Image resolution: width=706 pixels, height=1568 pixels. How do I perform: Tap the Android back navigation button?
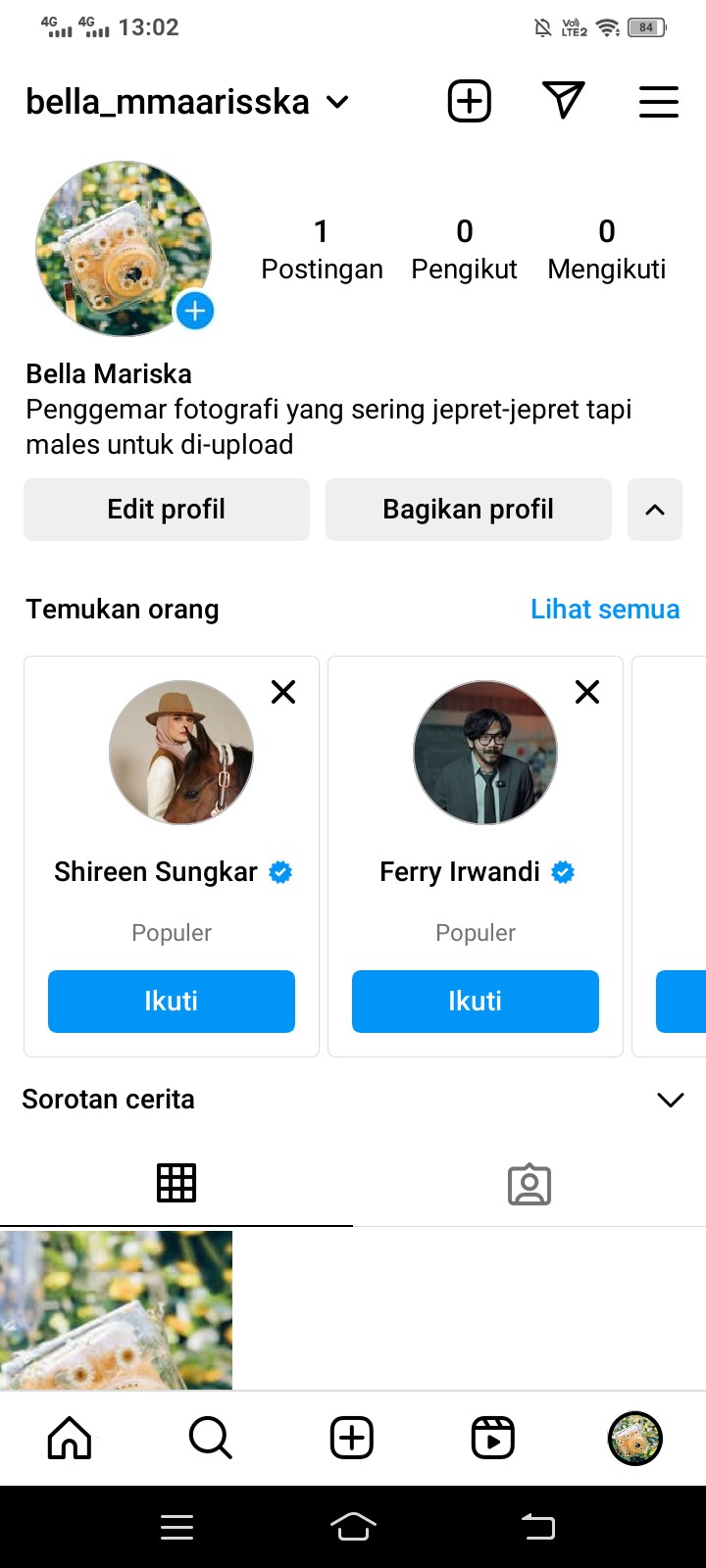pos(537,1526)
